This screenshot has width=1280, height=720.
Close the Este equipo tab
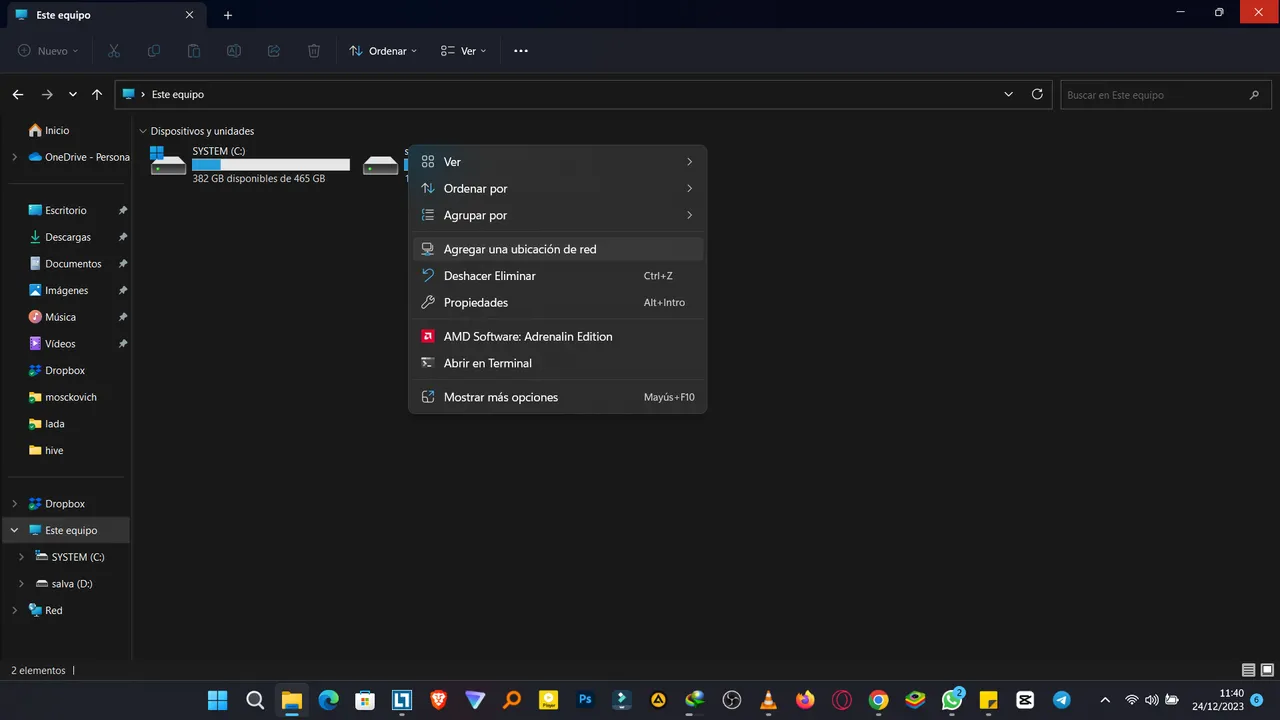(x=189, y=15)
